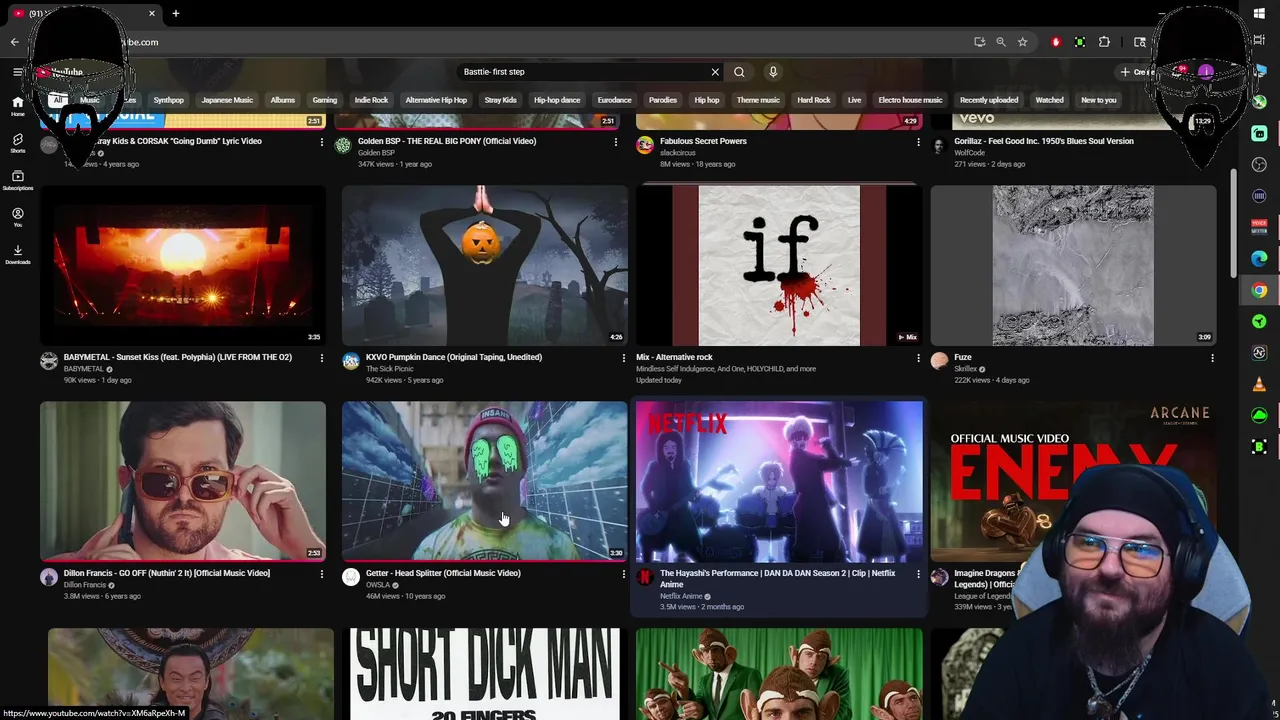The width and height of the screenshot is (1280, 720).
Task: Select the Alternative Hip Hop chip
Action: pos(436,100)
